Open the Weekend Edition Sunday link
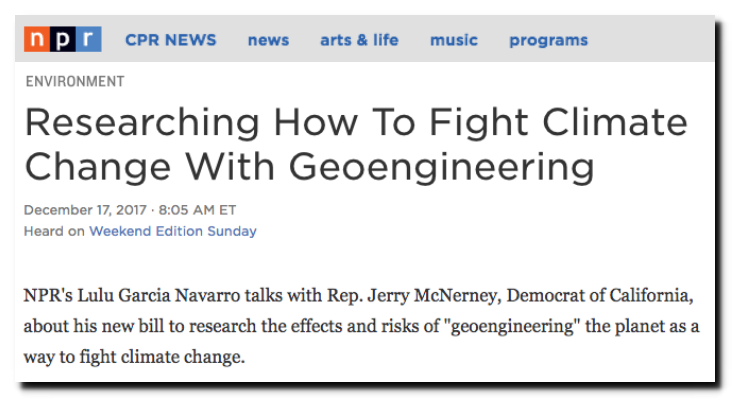This screenshot has width=742, height=409. [x=173, y=231]
